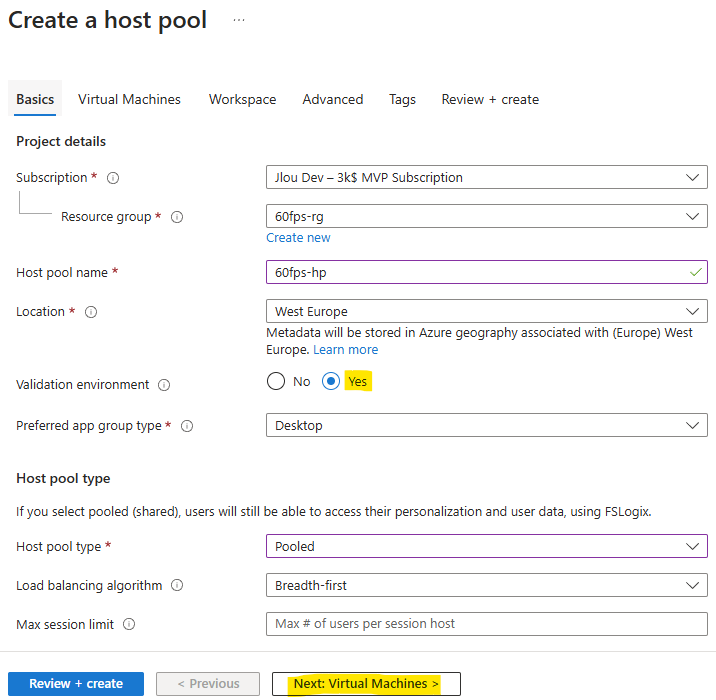
Task: Open the Subscription dropdown
Action: [x=487, y=177]
